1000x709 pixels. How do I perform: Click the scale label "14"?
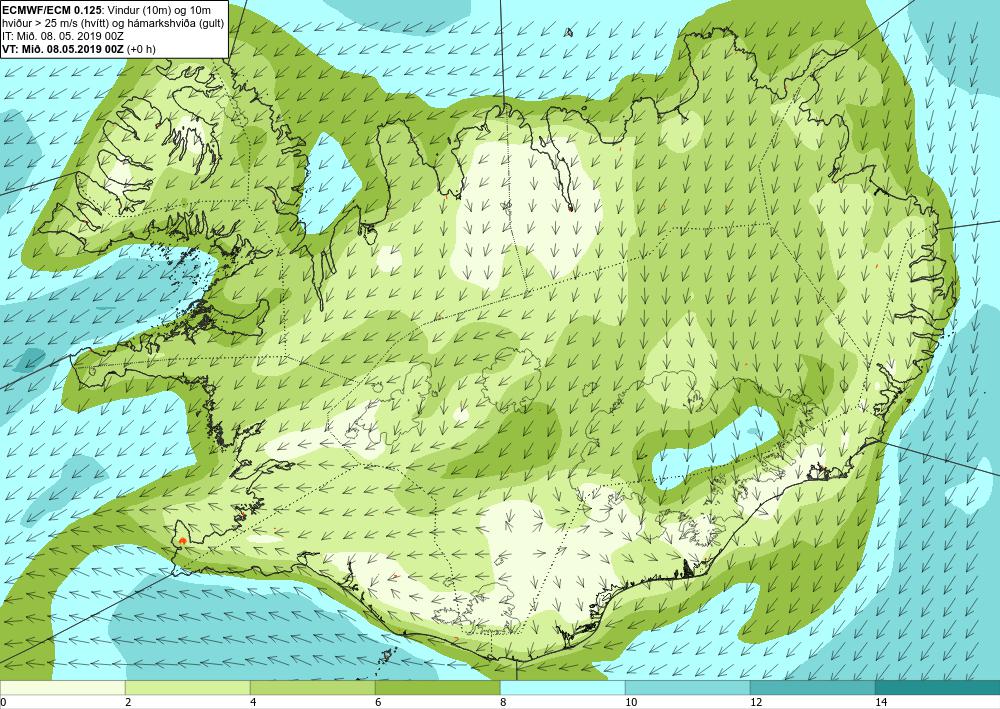pos(881,703)
